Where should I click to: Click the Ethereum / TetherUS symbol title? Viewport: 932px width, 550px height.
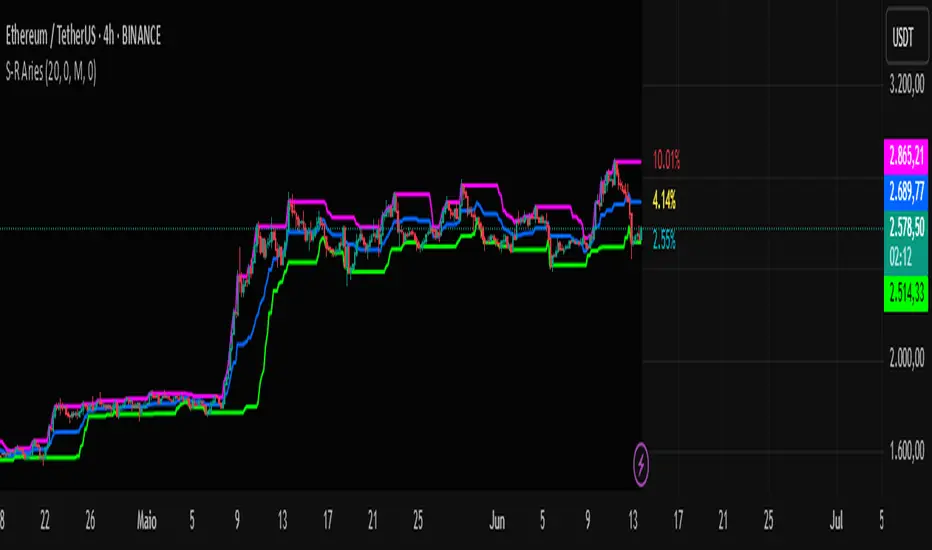pyautogui.click(x=83, y=36)
